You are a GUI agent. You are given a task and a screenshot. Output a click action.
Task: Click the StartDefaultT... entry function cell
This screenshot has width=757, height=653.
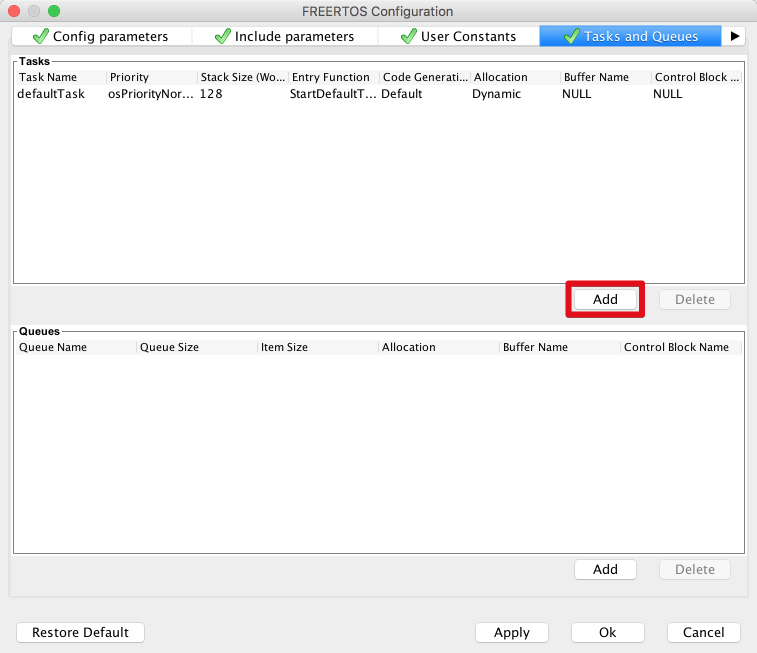[x=333, y=94]
